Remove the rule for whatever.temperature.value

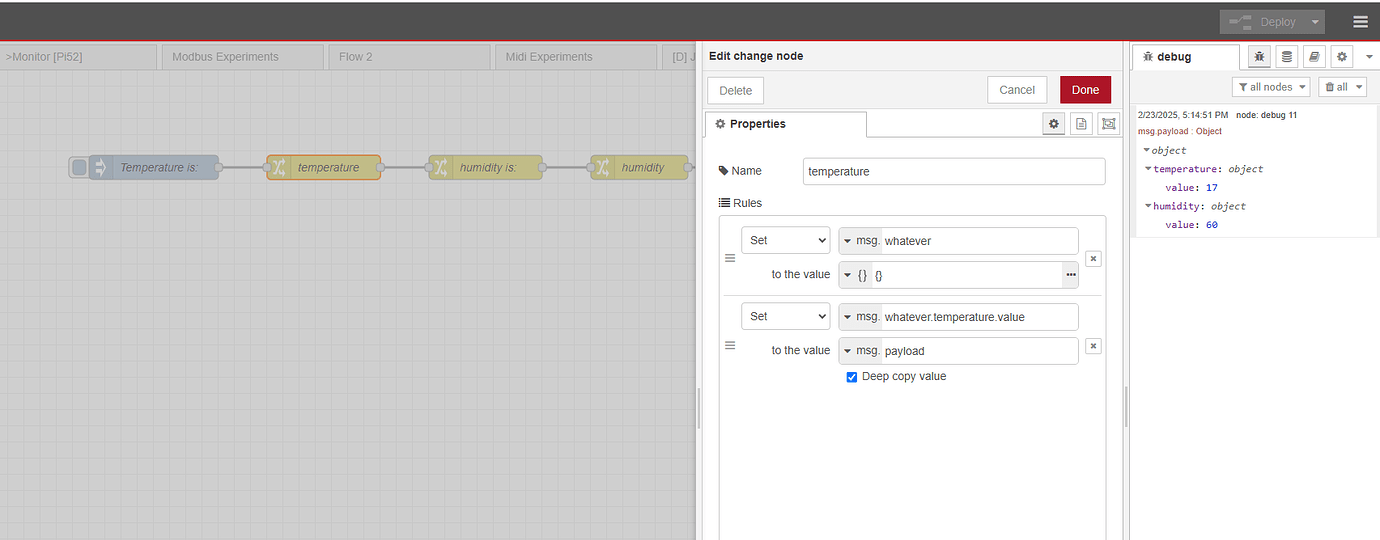(1093, 346)
